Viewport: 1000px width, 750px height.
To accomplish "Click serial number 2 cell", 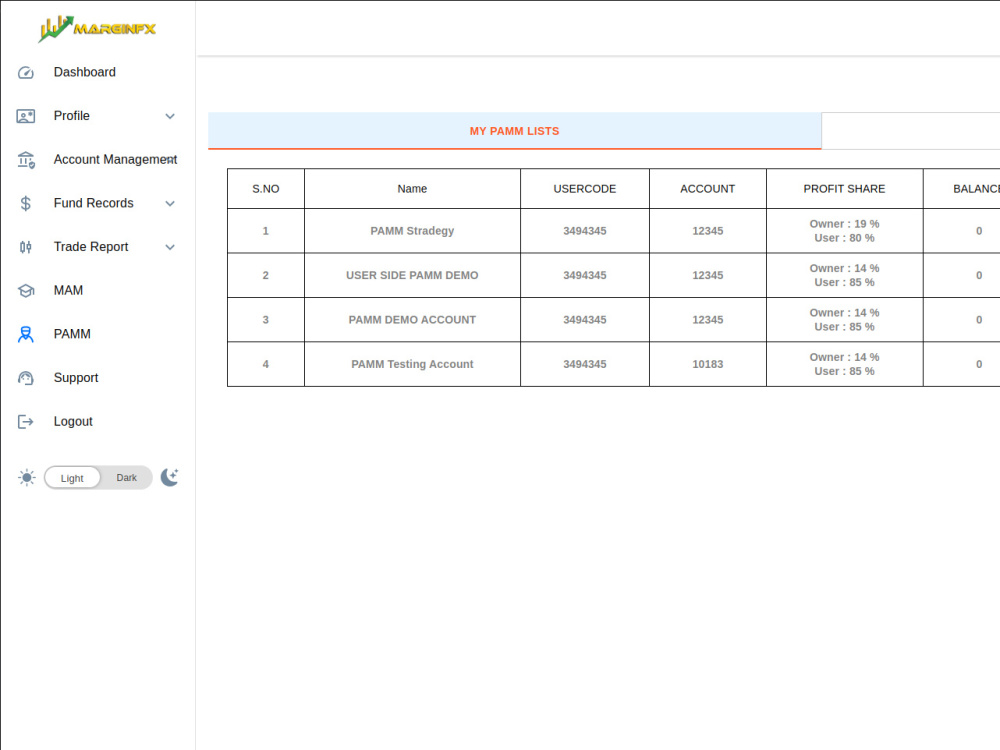I will 266,276.
